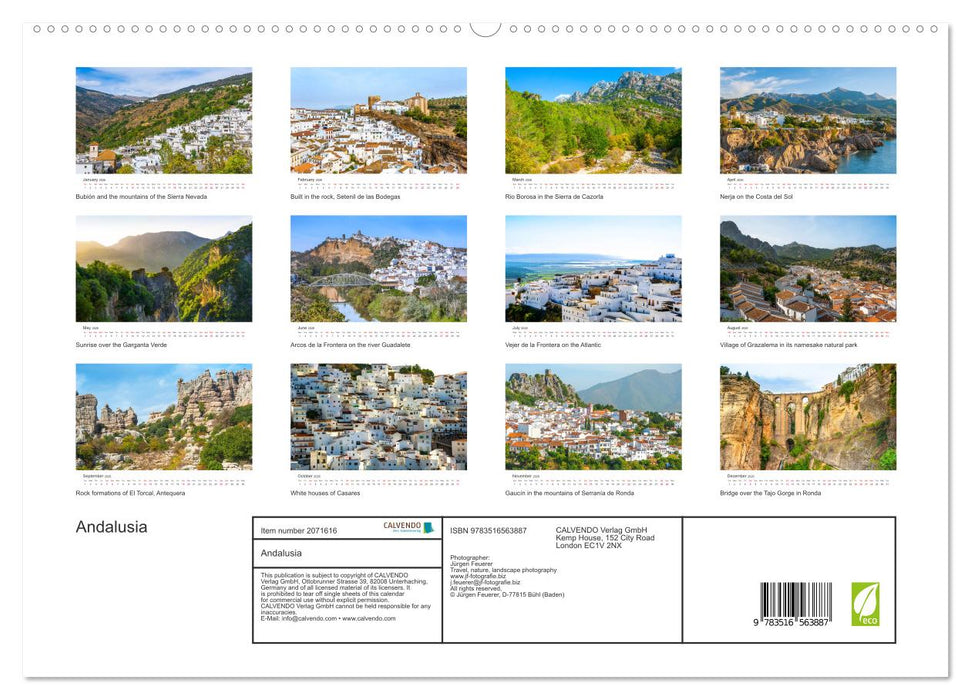Click the item number 2071616

tap(300, 530)
